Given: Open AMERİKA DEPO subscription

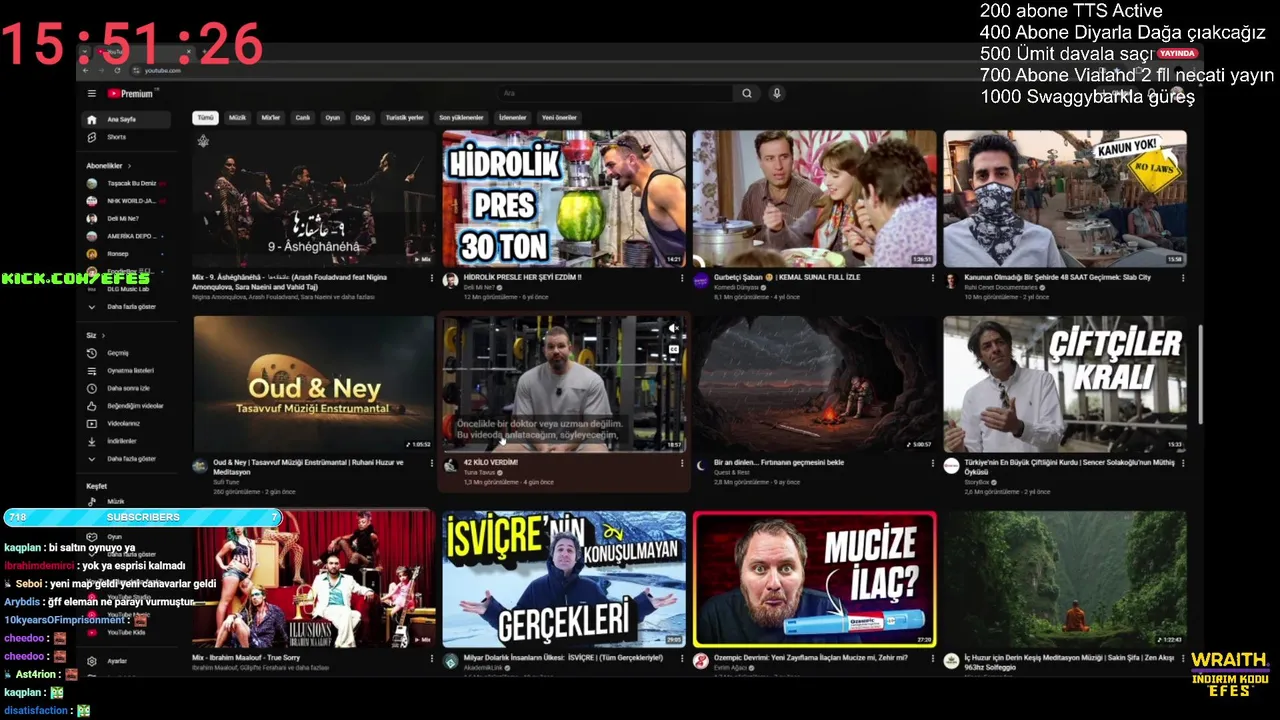Looking at the screenshot, I should [125, 236].
